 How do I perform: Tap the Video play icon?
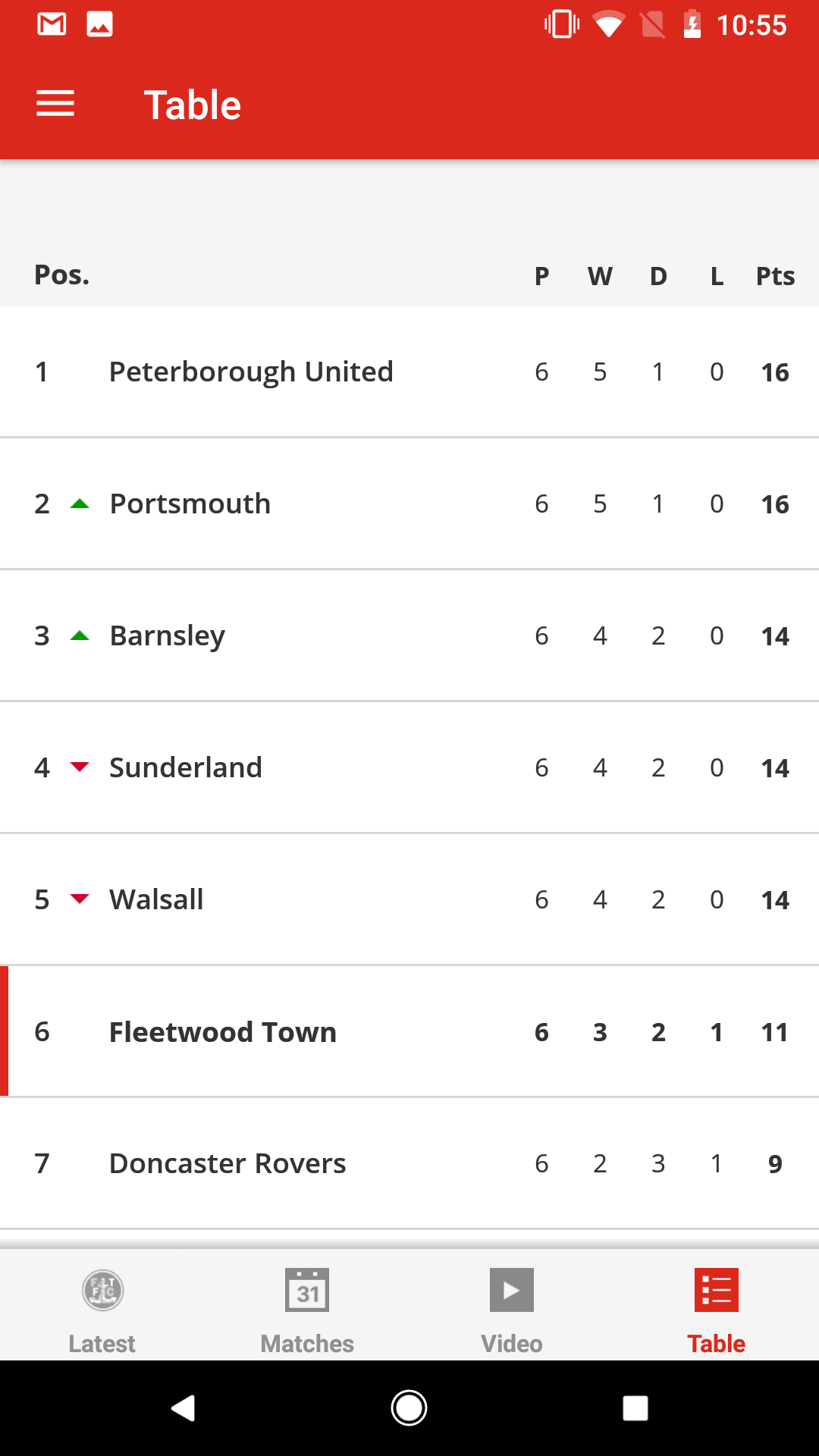pos(512,1290)
